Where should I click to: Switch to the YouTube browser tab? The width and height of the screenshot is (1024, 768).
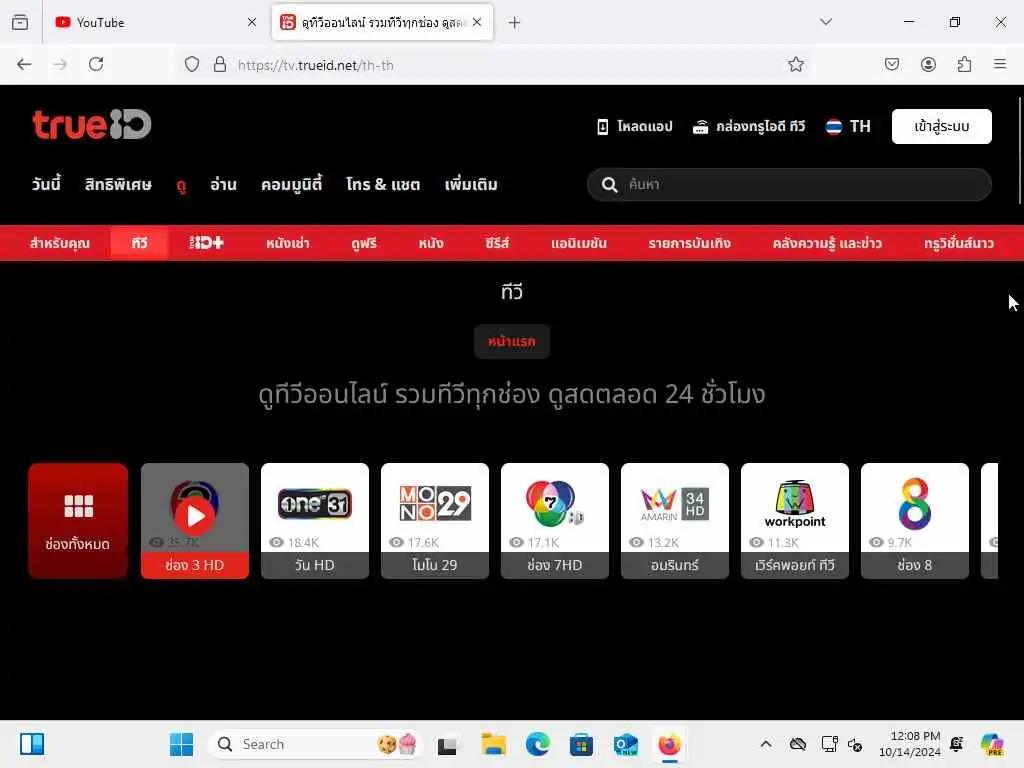coord(155,22)
